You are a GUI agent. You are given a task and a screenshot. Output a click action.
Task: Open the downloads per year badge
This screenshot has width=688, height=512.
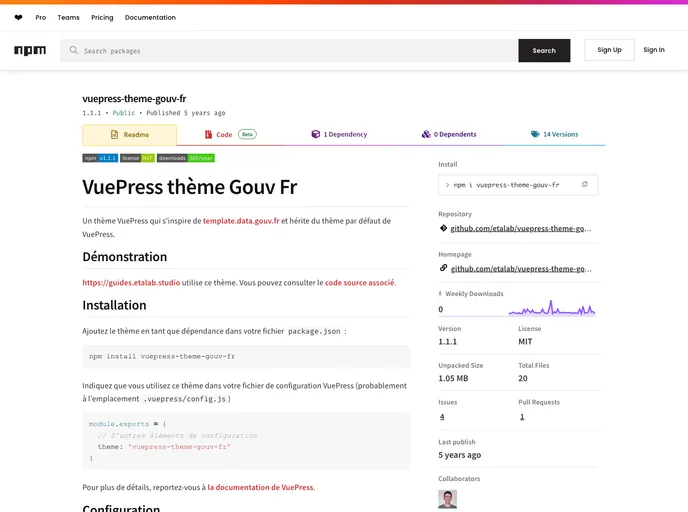click(186, 158)
